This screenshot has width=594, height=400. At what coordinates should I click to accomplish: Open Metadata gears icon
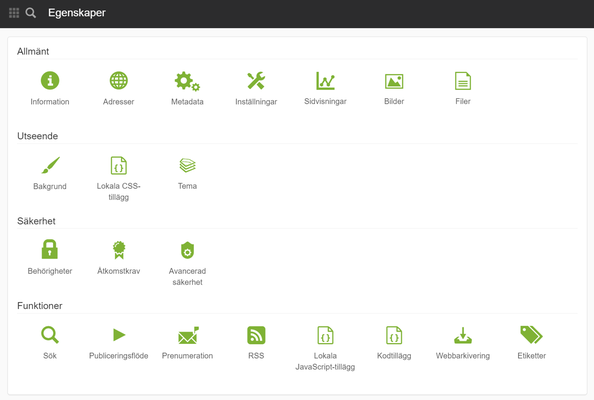pyautogui.click(x=187, y=81)
